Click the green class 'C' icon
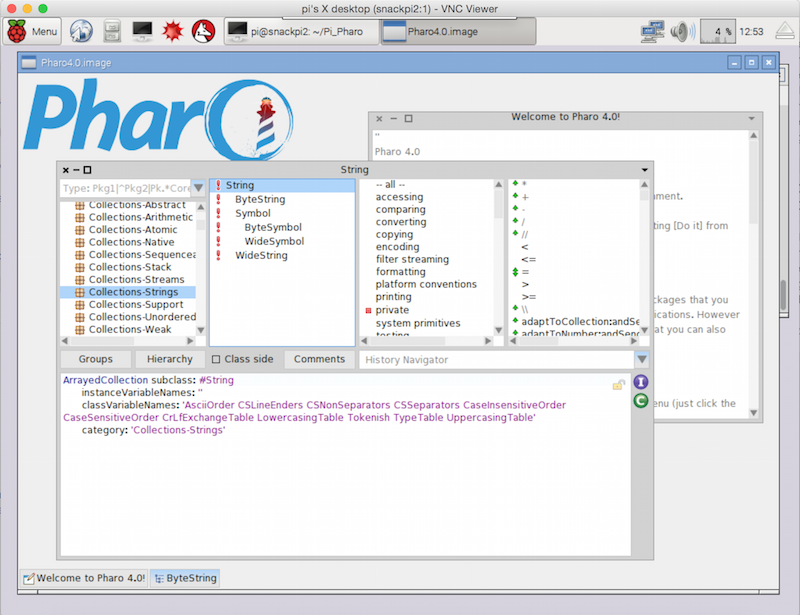Screen dimensions: 800x615 [641, 401]
